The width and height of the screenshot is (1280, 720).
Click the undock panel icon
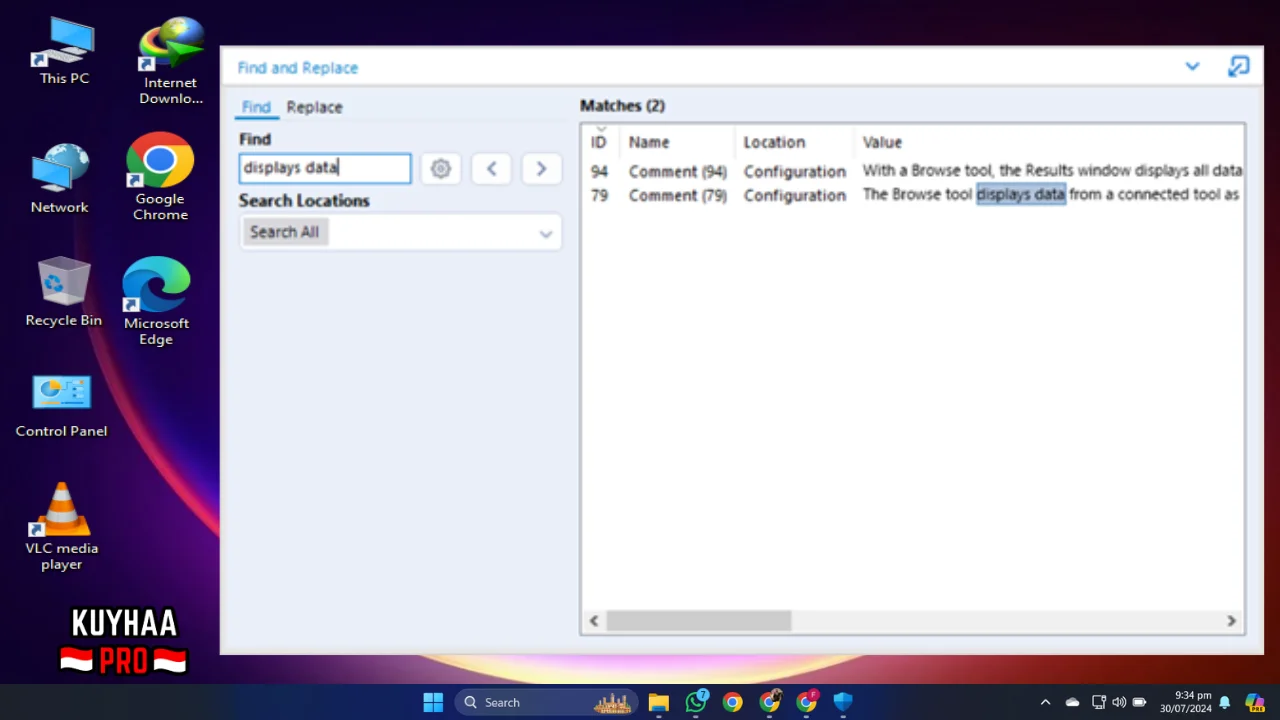[1238, 67]
